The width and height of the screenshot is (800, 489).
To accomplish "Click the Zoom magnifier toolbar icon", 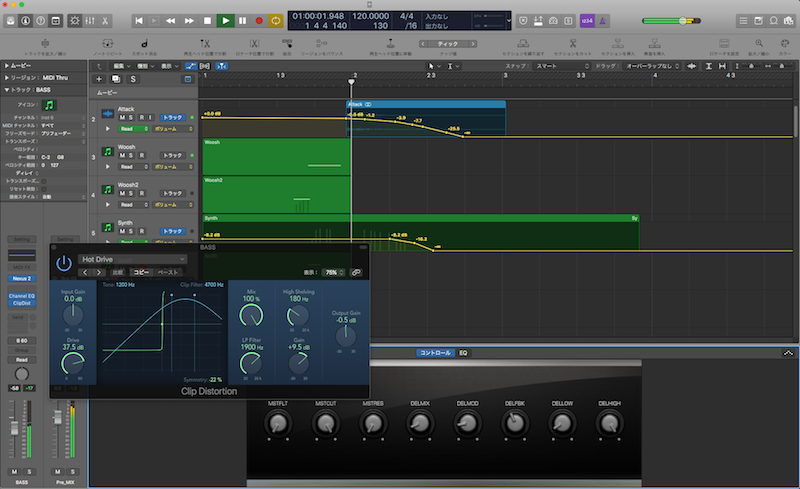I will (x=759, y=44).
